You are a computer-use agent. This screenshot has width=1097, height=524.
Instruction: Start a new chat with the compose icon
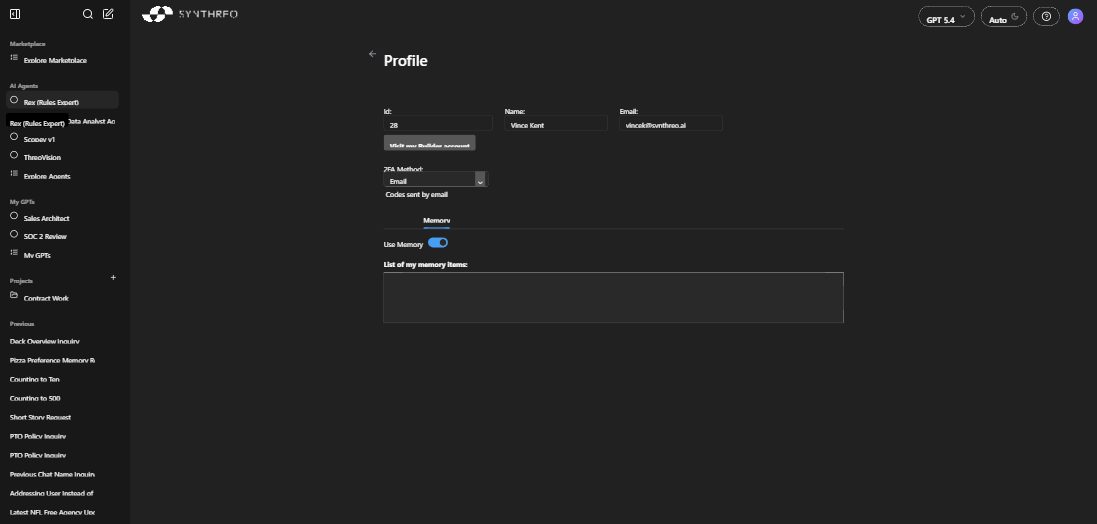click(x=108, y=14)
